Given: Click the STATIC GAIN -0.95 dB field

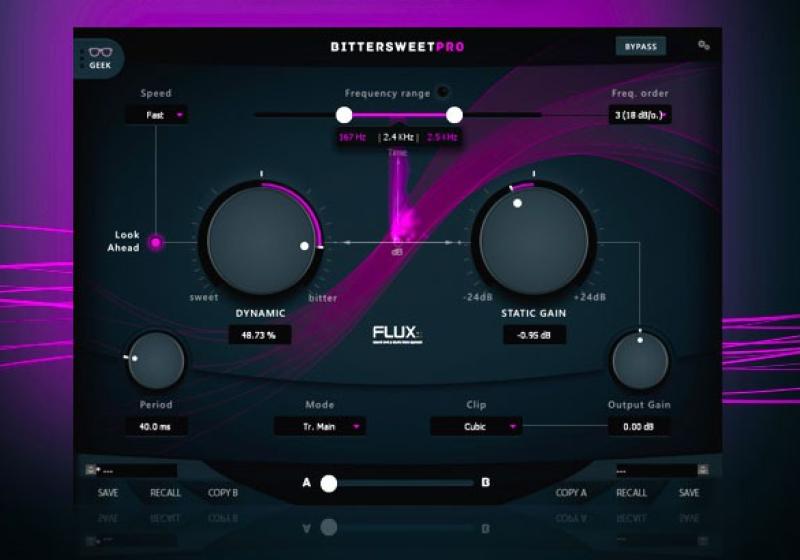Looking at the screenshot, I should tap(534, 335).
